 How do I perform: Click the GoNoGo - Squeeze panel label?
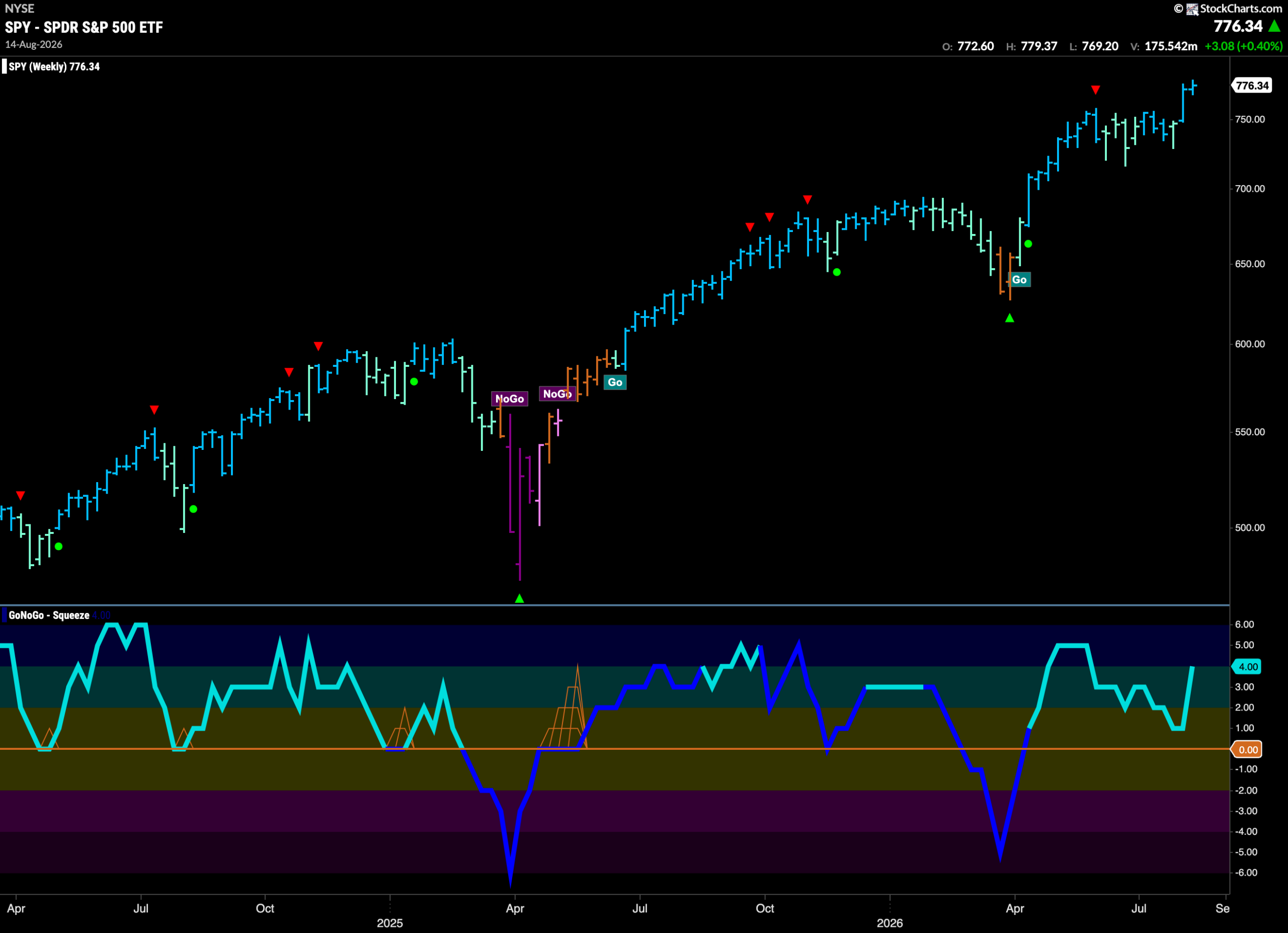49,615
